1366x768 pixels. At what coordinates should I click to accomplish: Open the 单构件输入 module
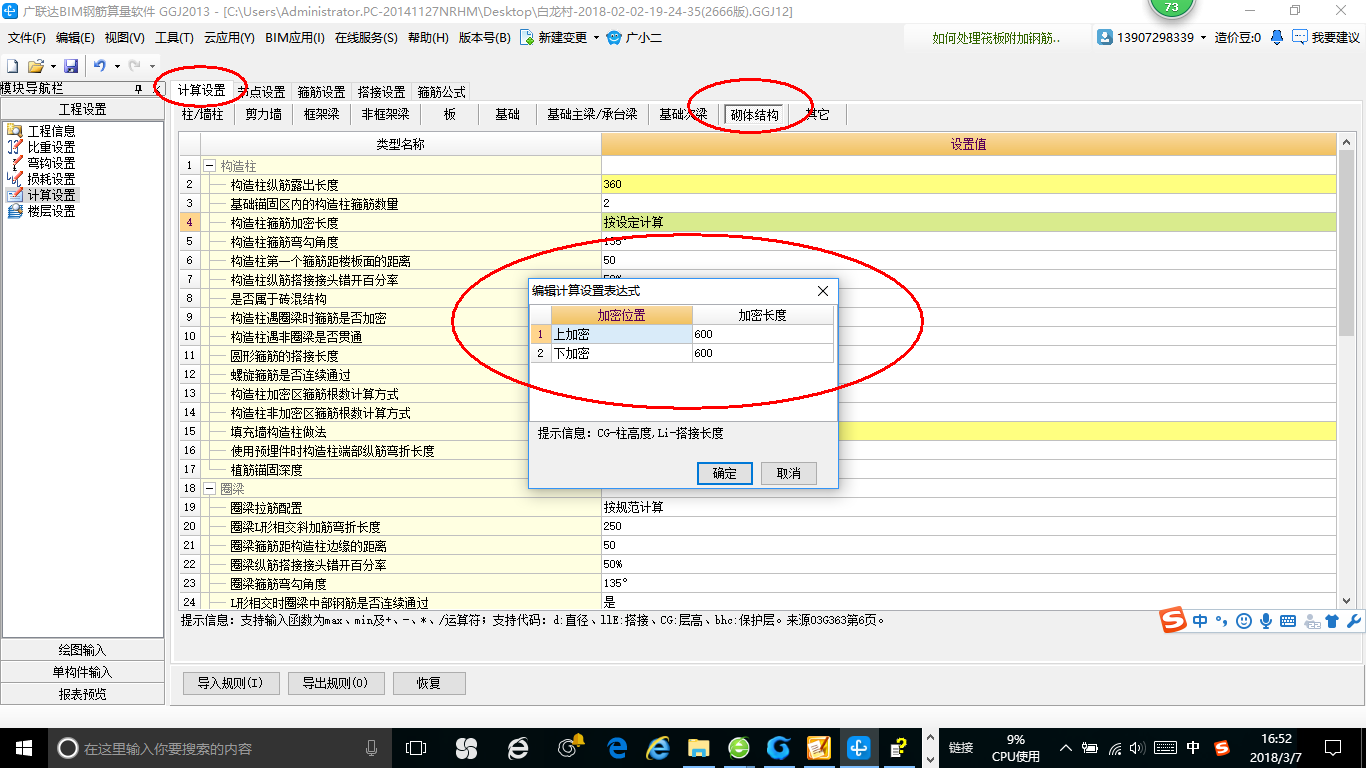tap(82, 672)
